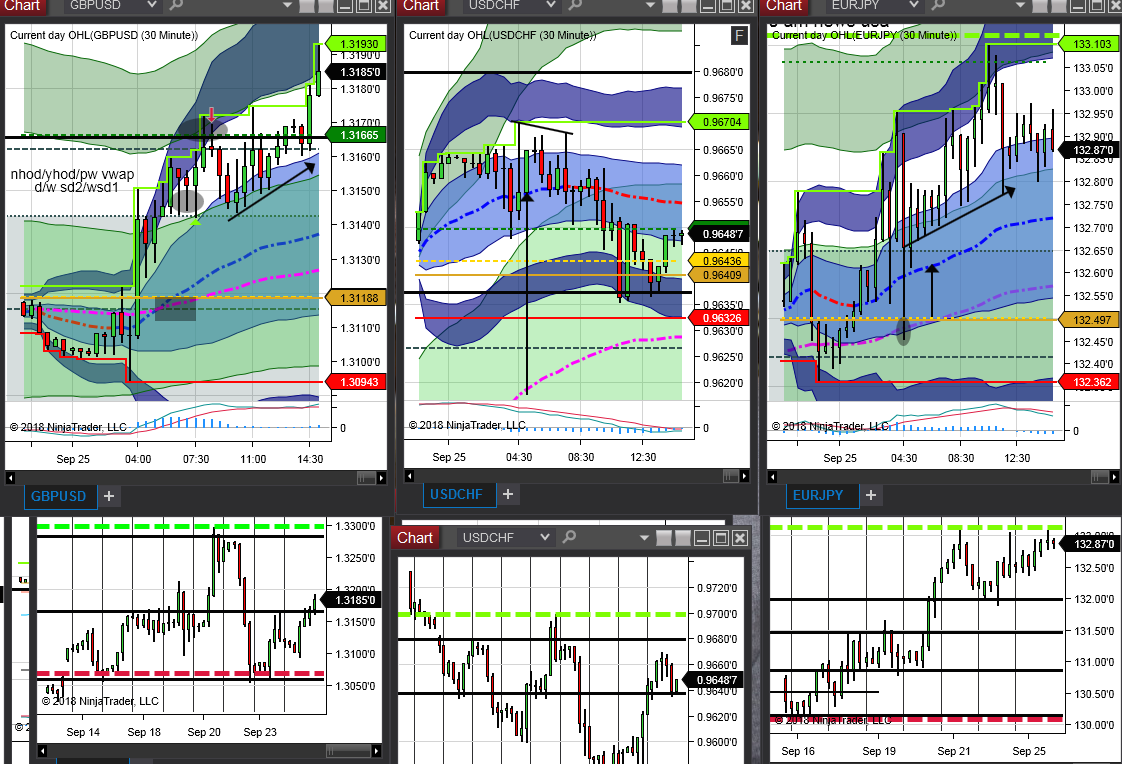Click the search magnifier in lower USDCHF window
This screenshot has height=764, width=1122.
569,537
